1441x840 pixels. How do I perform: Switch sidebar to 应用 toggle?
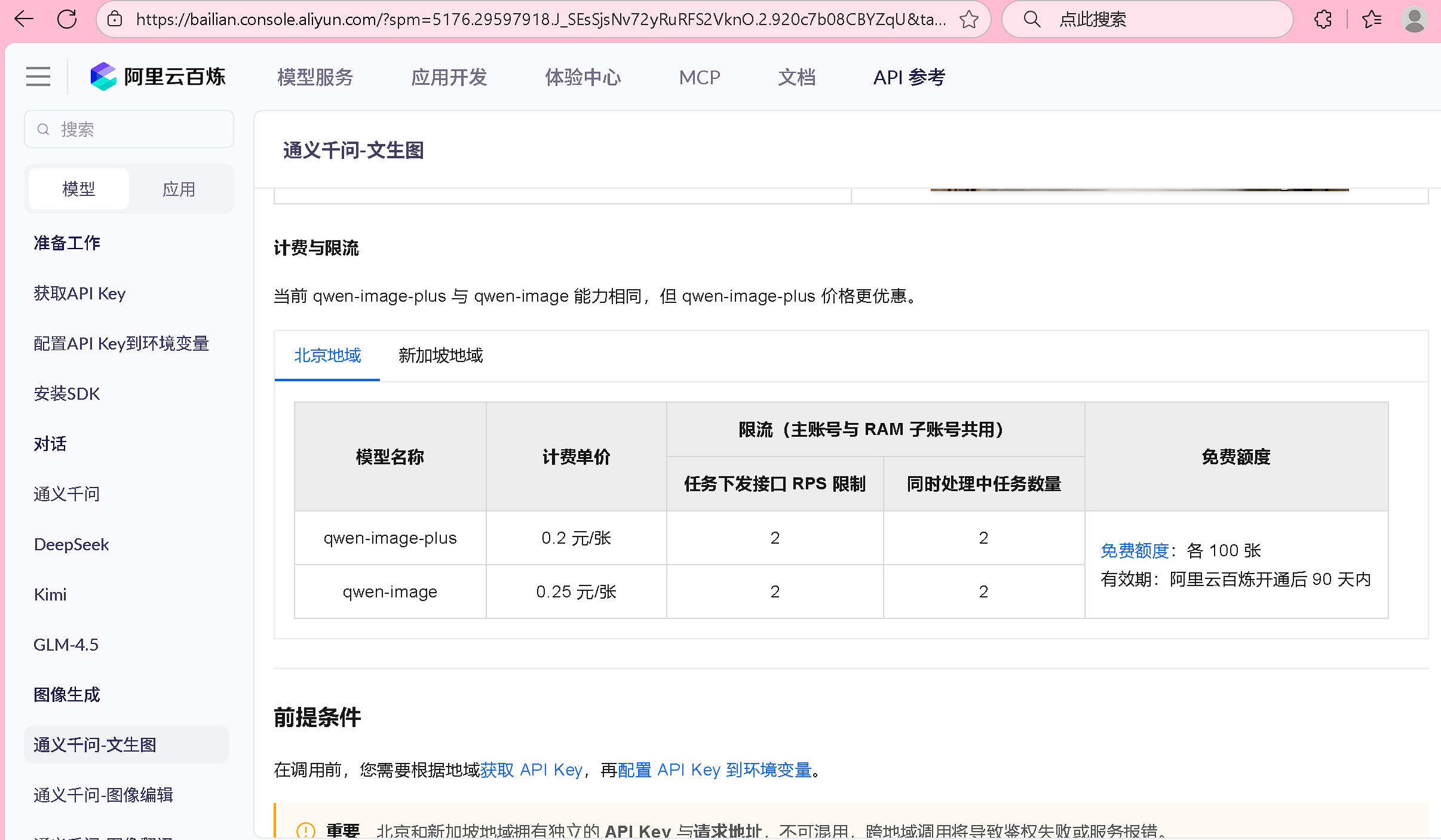pyautogui.click(x=179, y=189)
